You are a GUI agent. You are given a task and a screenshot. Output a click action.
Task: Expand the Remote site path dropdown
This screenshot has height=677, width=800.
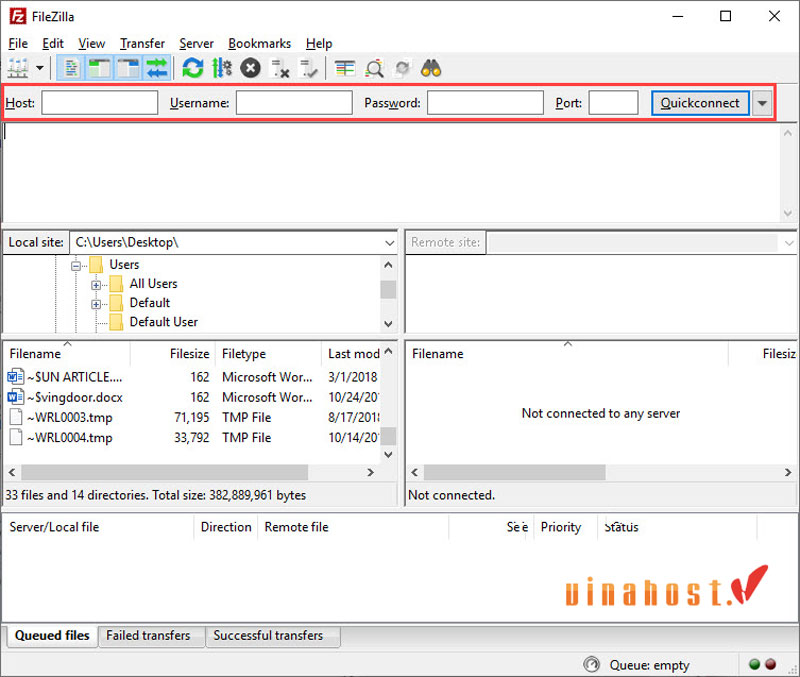[x=789, y=243]
